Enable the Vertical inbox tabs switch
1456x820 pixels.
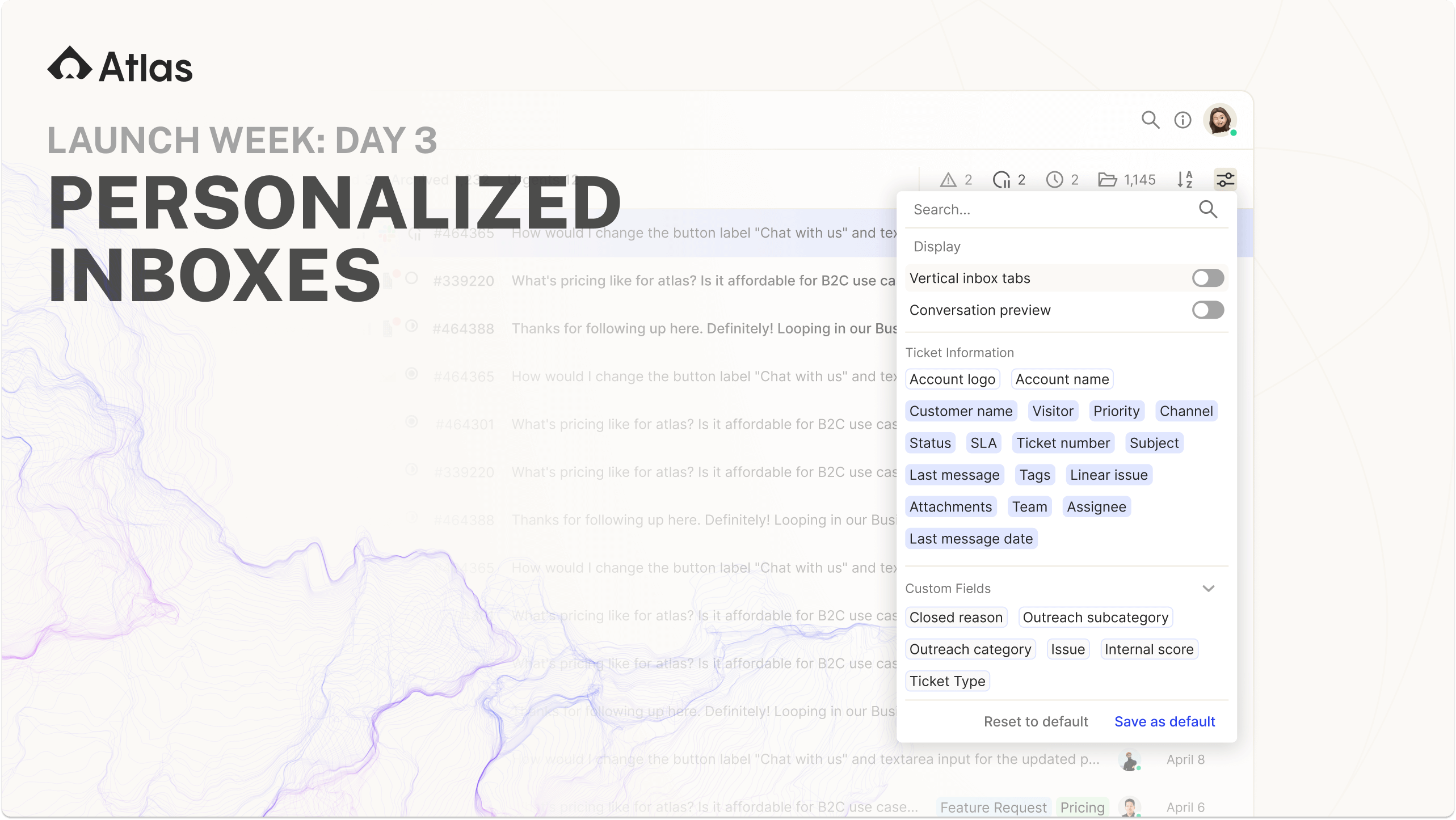(x=1208, y=278)
